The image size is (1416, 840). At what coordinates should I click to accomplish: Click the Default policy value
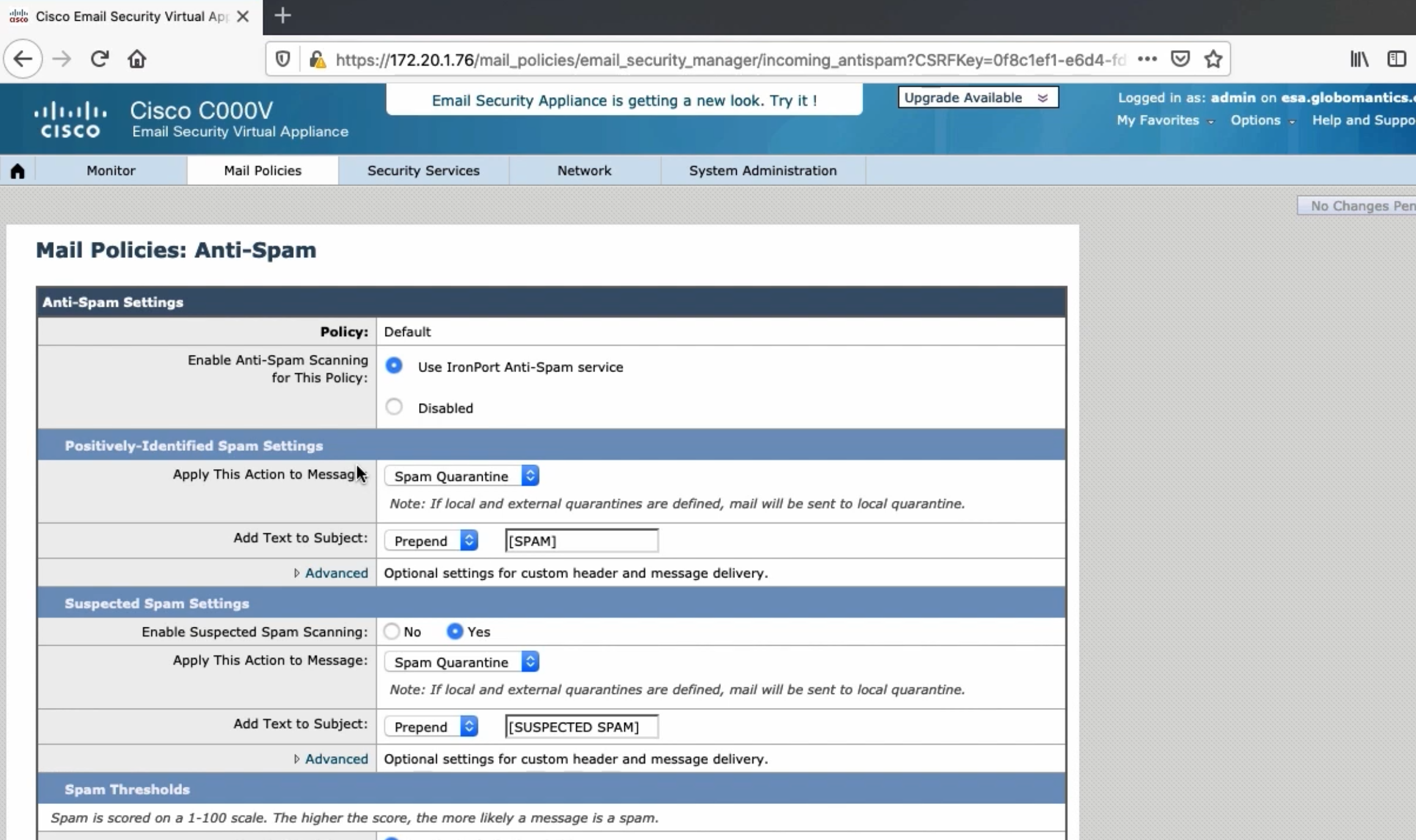tap(407, 332)
